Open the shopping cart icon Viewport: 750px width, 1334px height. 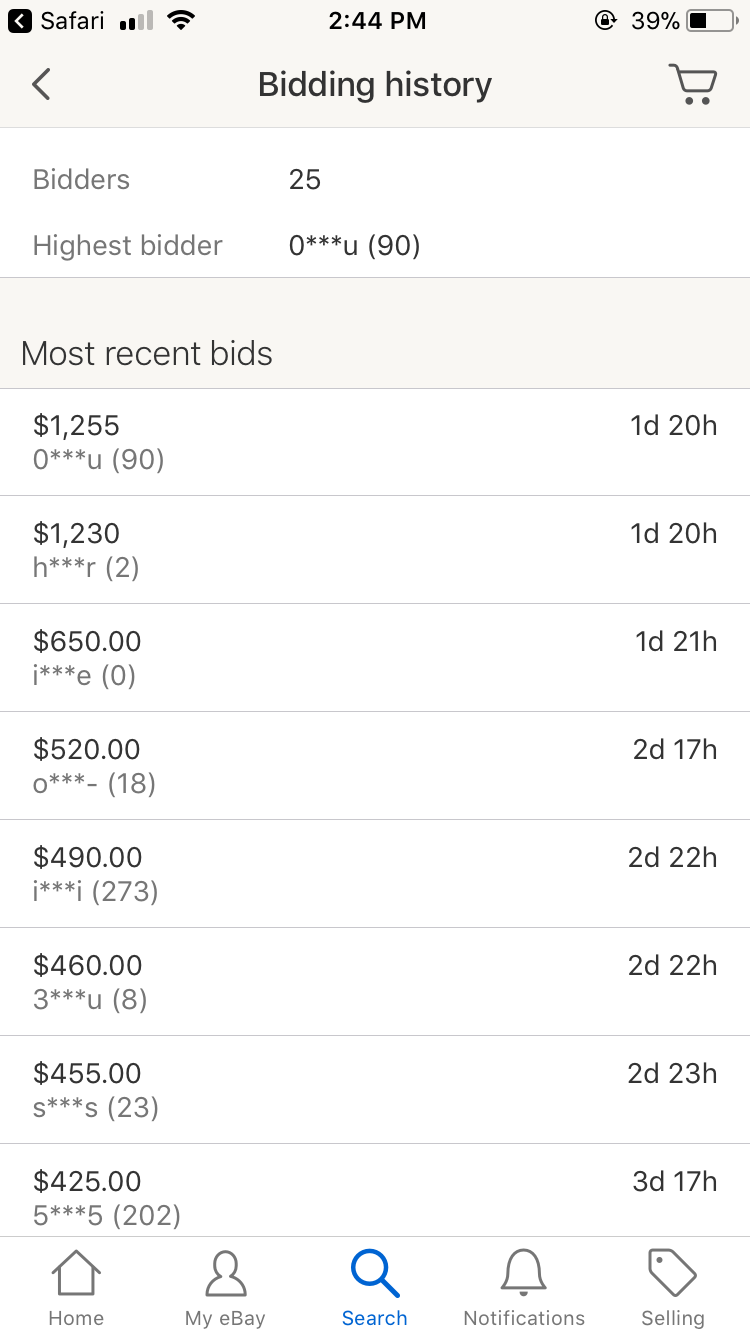pos(692,84)
